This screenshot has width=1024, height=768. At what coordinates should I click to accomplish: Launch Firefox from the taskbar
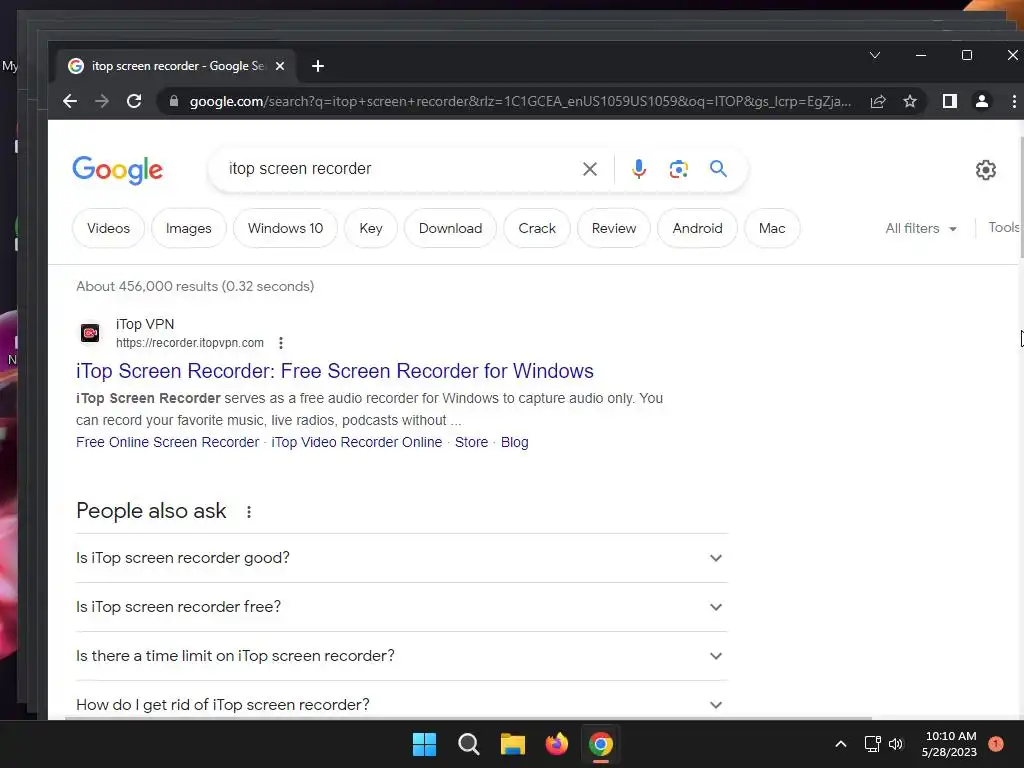point(556,744)
